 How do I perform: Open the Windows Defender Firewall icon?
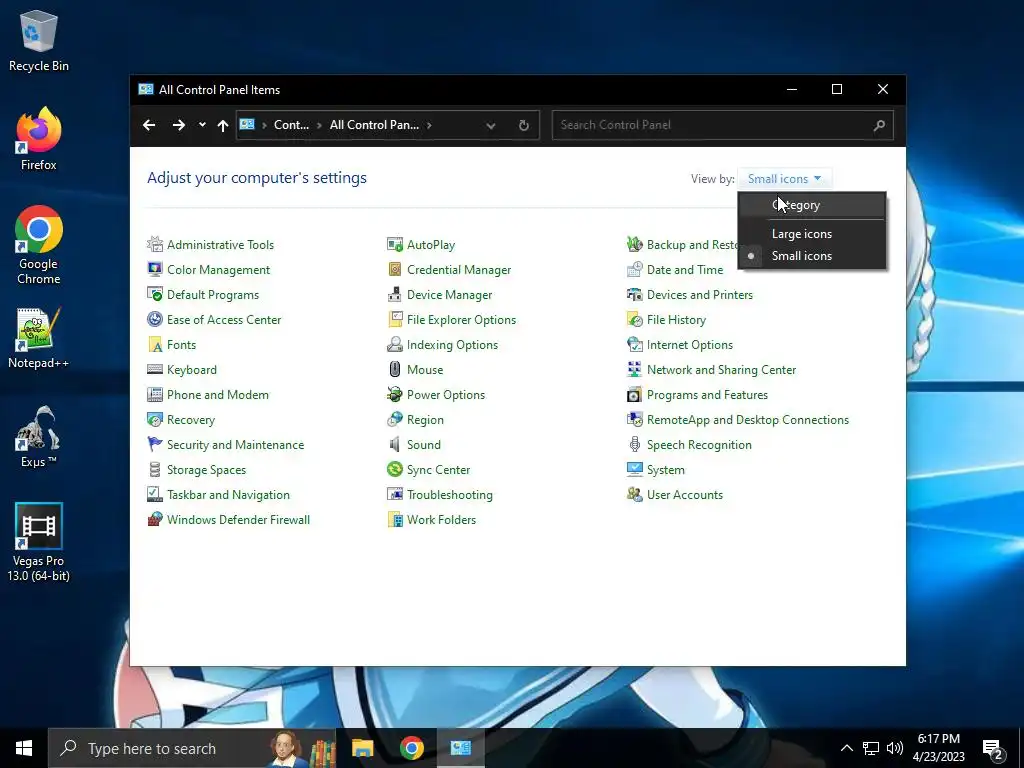point(155,520)
